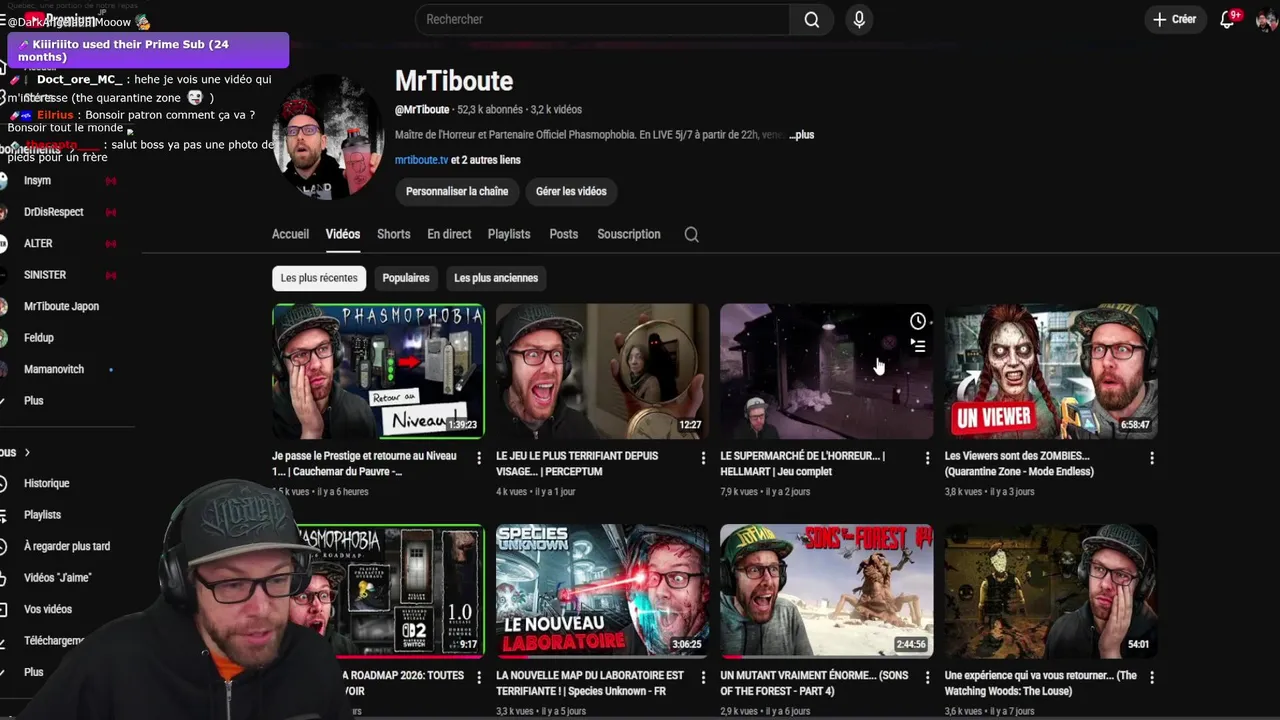The height and width of the screenshot is (720, 1280).
Task: Open Phasmophobia Niveau 1 video thumbnail
Action: tap(378, 371)
